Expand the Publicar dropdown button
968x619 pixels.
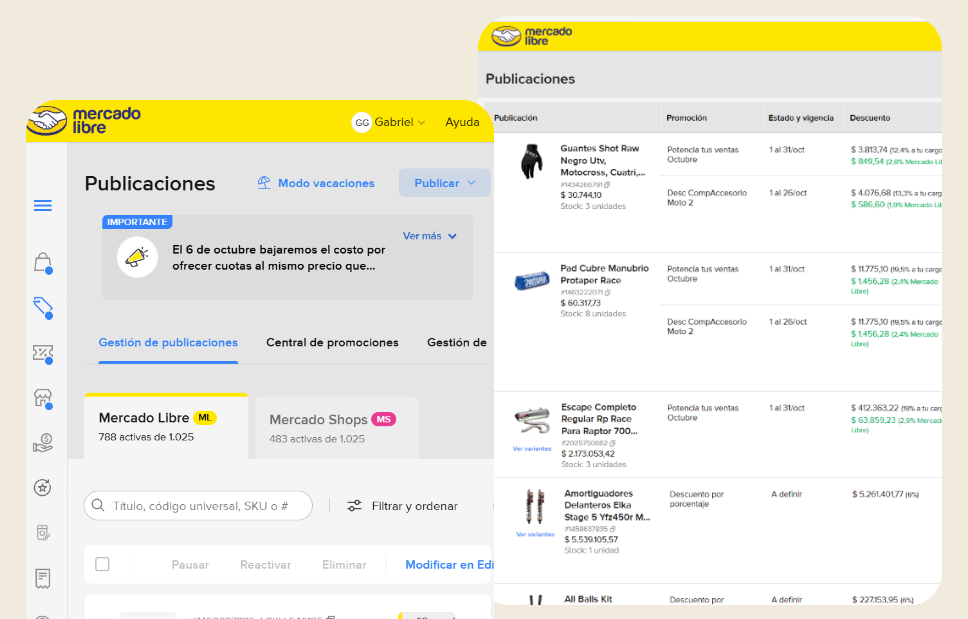pos(444,183)
